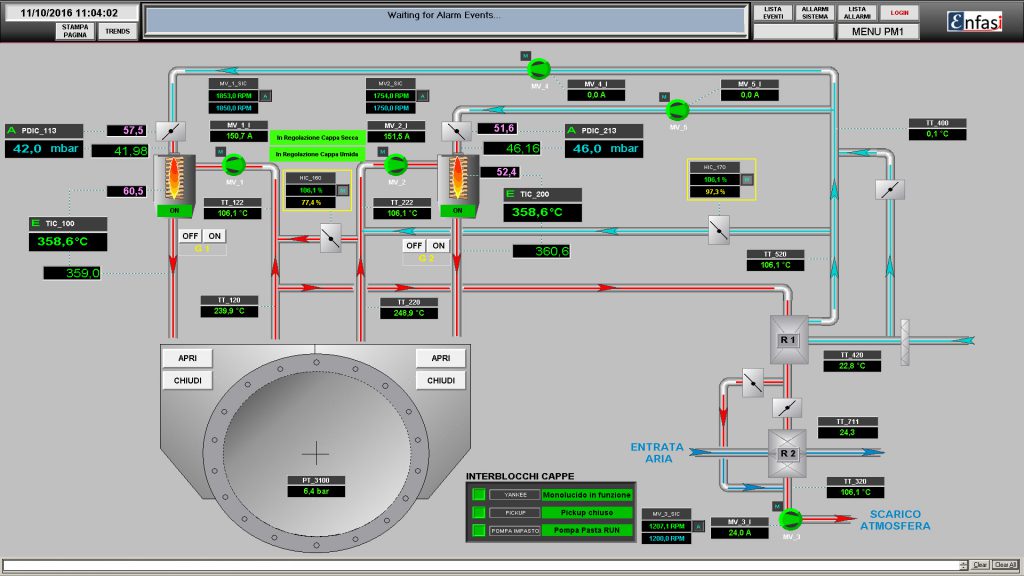The image size is (1024, 576).
Task: Click the left CHIUDI hood button
Action: tap(187, 380)
